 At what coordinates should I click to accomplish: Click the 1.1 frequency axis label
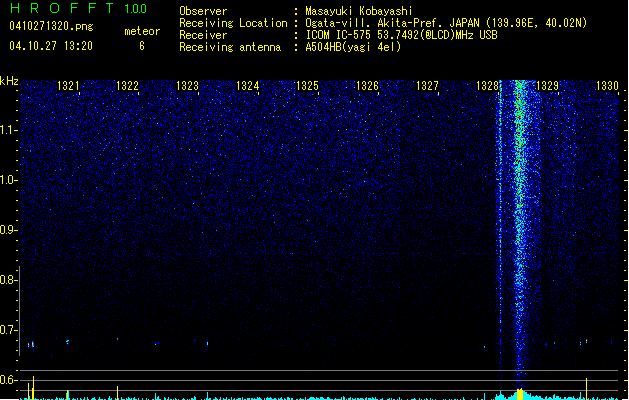[8, 130]
